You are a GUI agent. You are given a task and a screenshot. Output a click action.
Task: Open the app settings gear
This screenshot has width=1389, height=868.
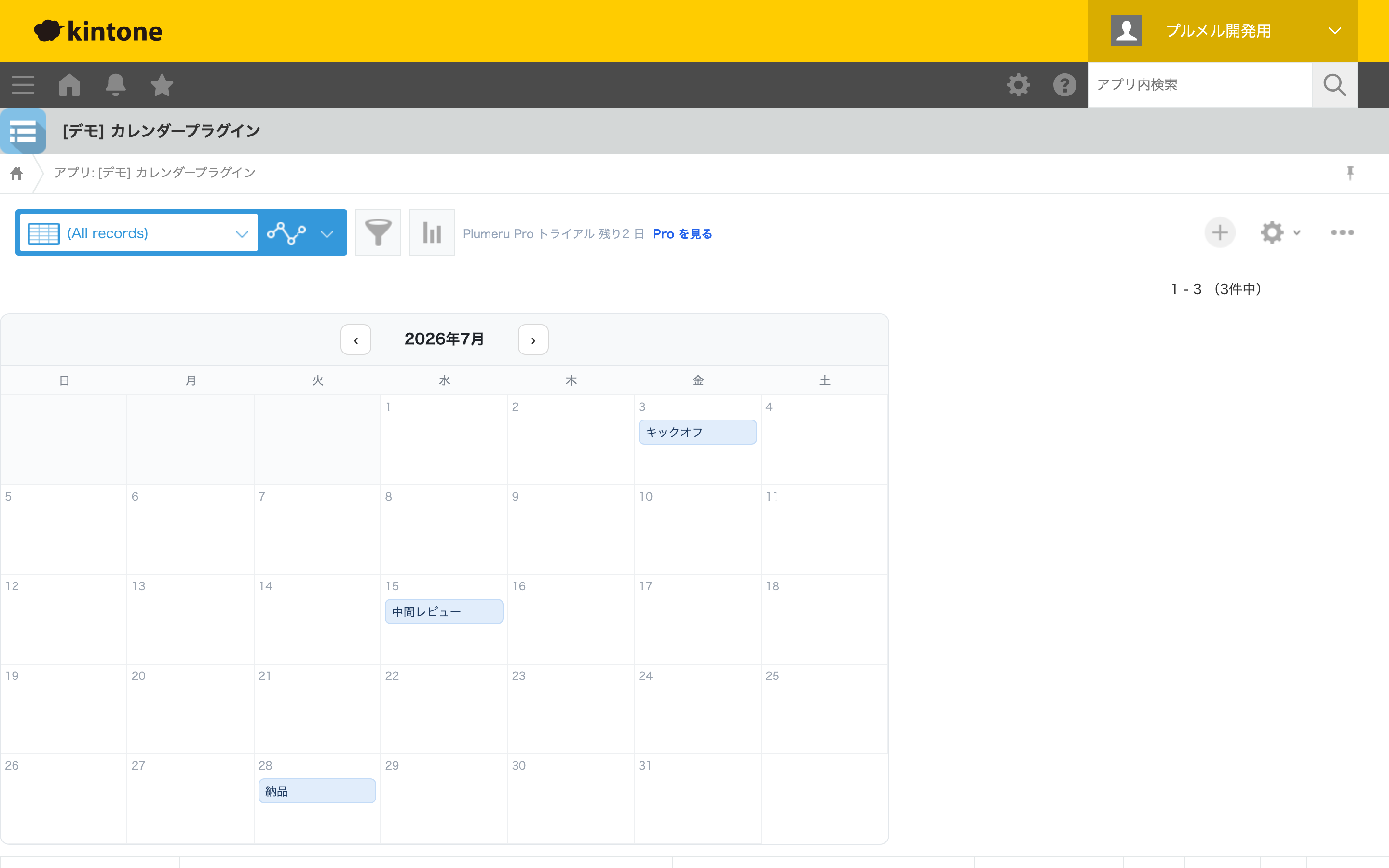point(1272,233)
